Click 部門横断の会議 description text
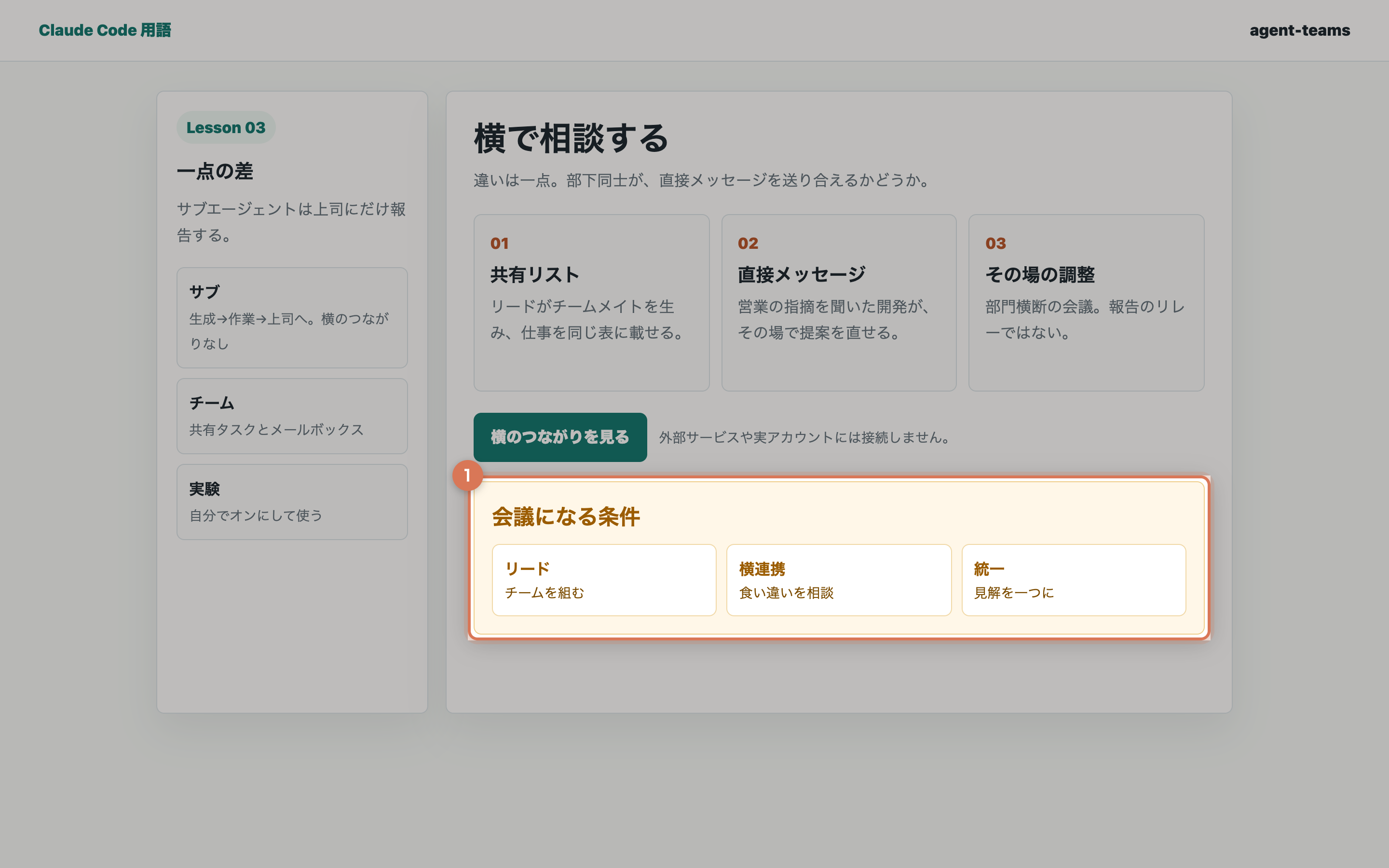The width and height of the screenshot is (1389, 868). (x=1085, y=320)
